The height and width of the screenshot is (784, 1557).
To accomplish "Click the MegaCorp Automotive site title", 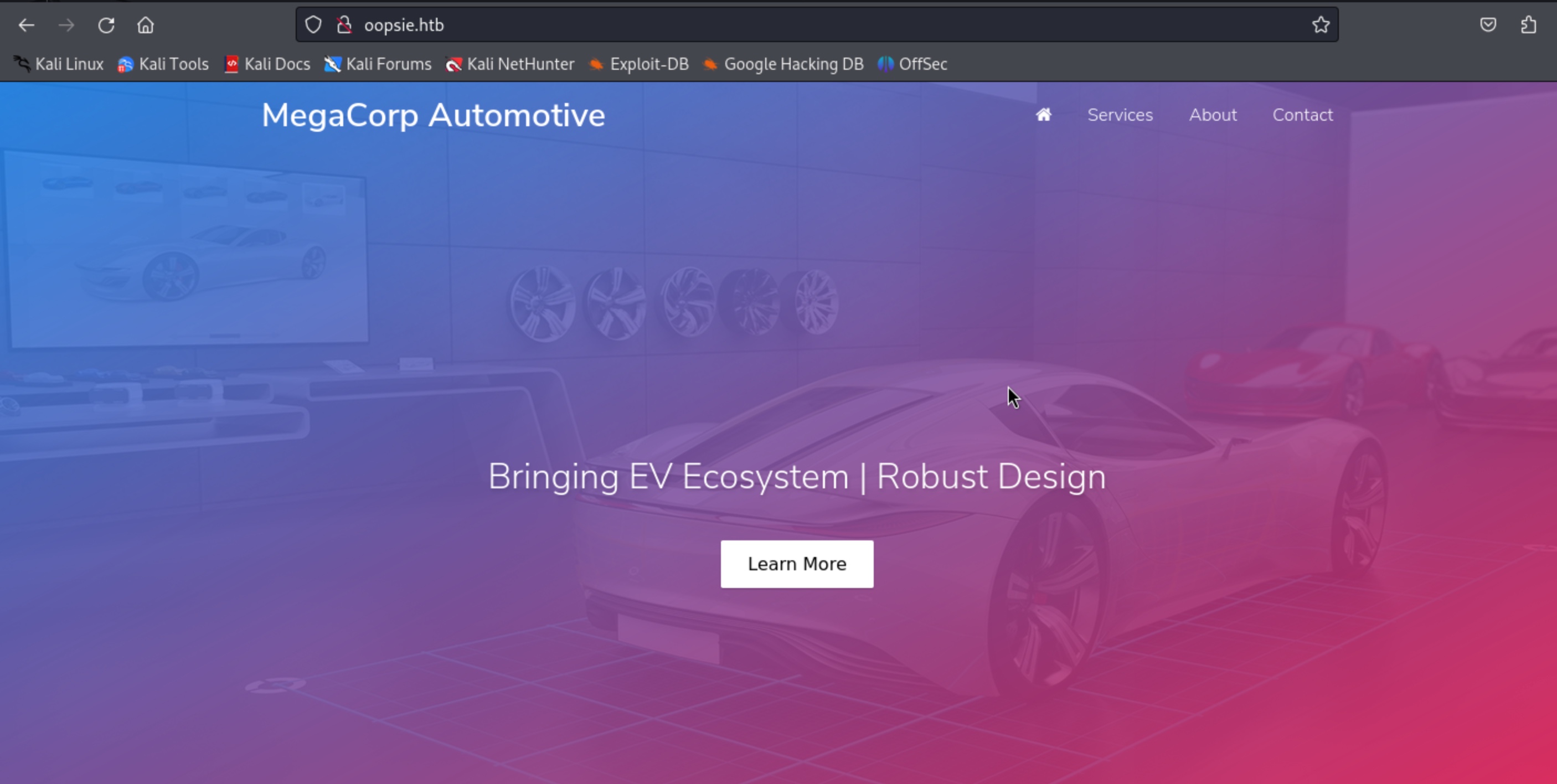I will tap(433, 115).
